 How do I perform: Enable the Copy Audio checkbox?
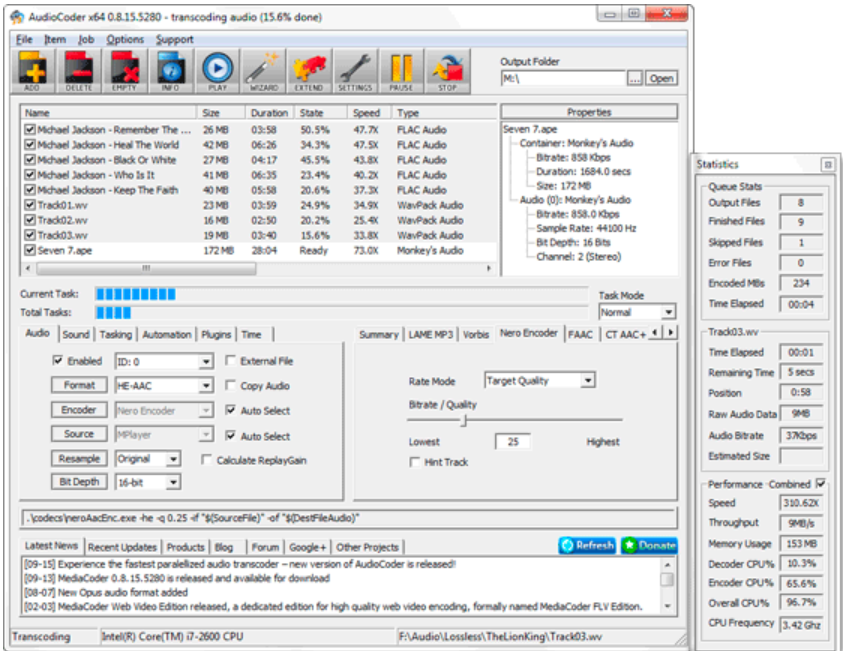tap(231, 385)
